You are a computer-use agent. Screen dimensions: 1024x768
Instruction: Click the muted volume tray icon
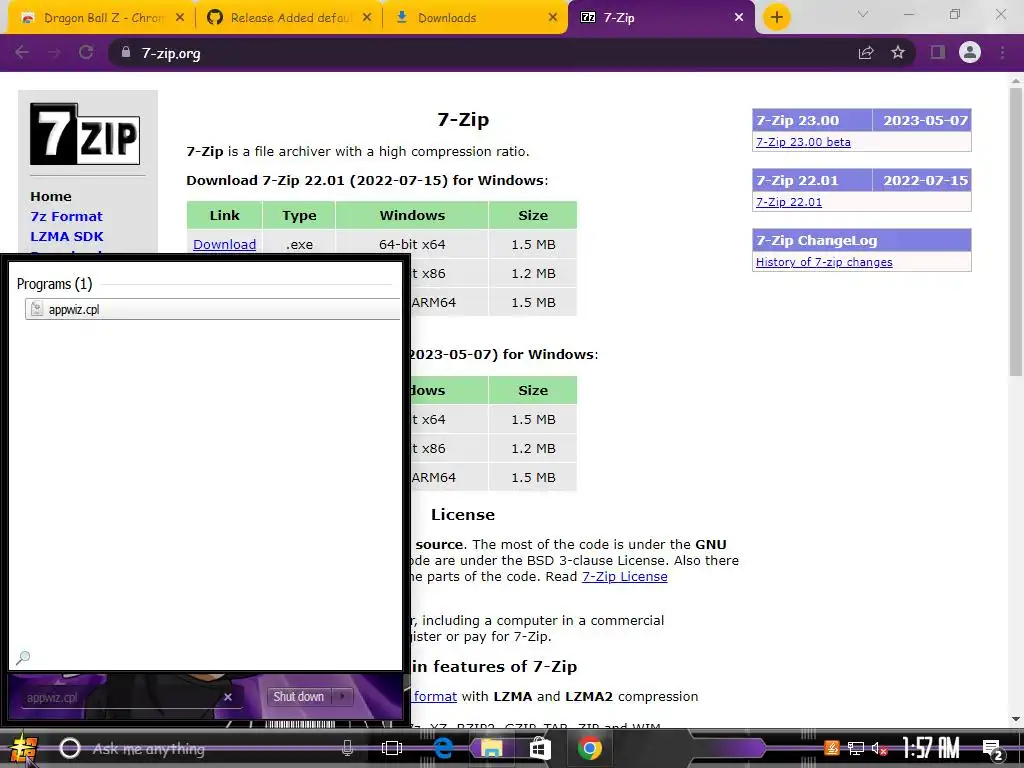(x=880, y=748)
